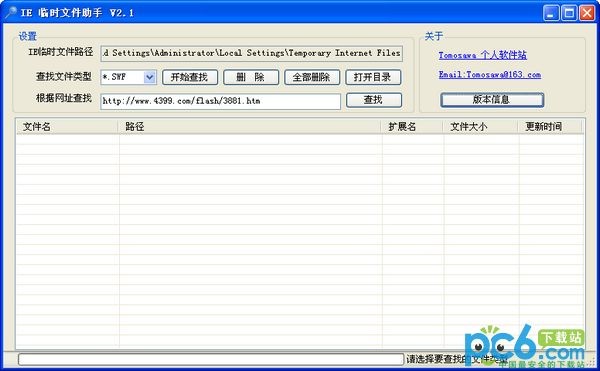The height and width of the screenshot is (371, 600).
Task: Sort by 文件大小 column header
Action: pyautogui.click(x=481, y=127)
